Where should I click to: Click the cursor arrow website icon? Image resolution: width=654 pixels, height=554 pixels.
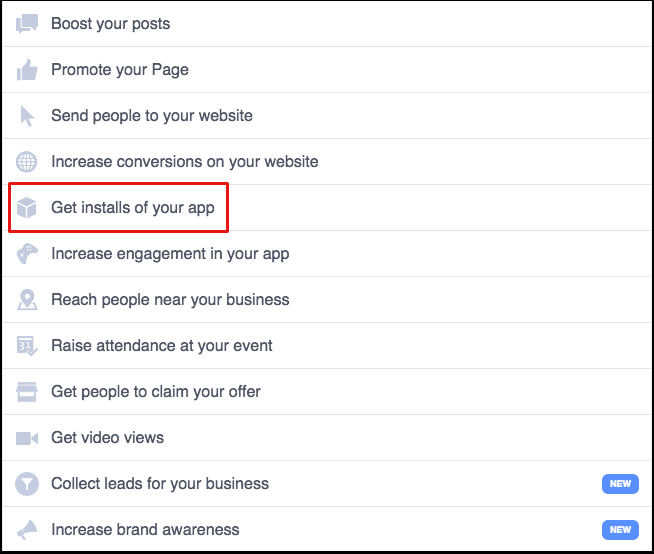click(27, 116)
